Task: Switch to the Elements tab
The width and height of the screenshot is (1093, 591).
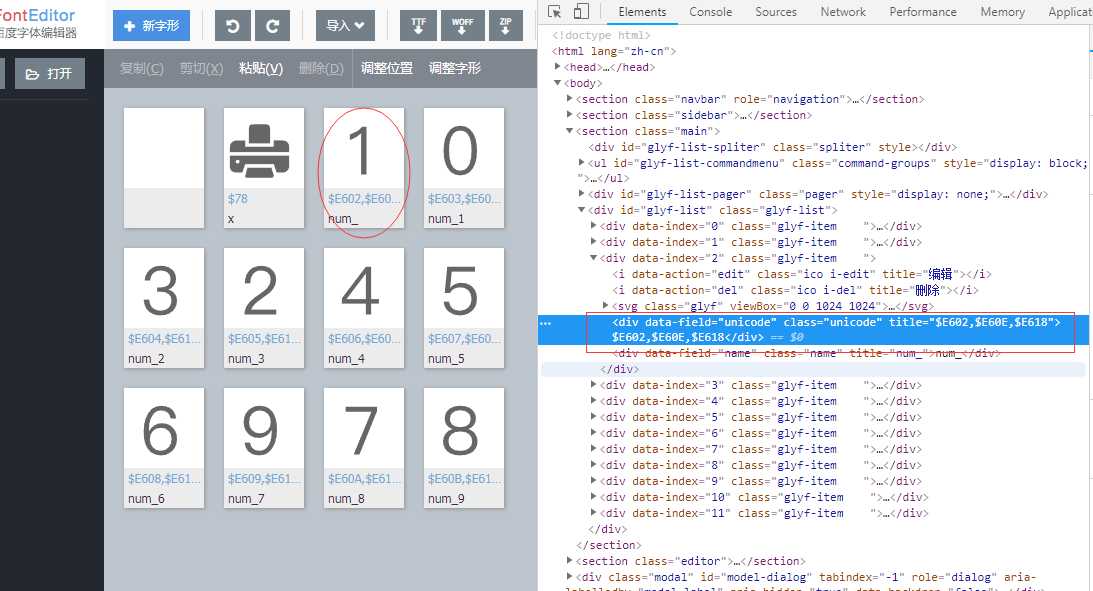Action: coord(642,12)
